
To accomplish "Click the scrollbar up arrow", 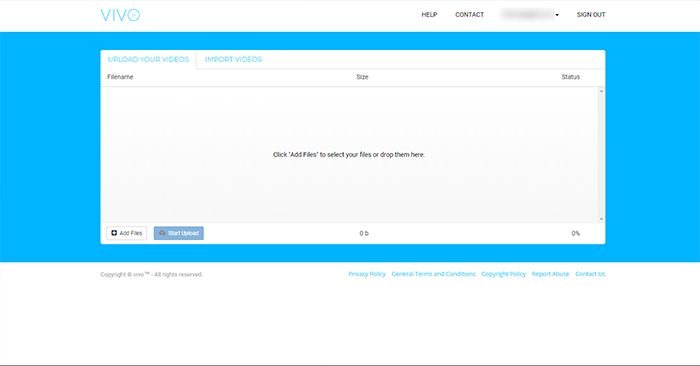I will (x=601, y=91).
